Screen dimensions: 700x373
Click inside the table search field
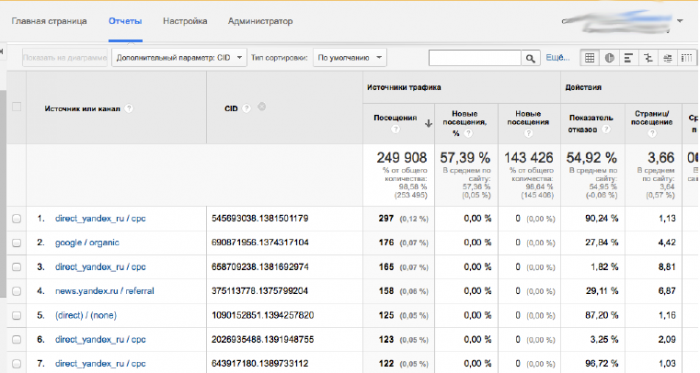point(475,58)
